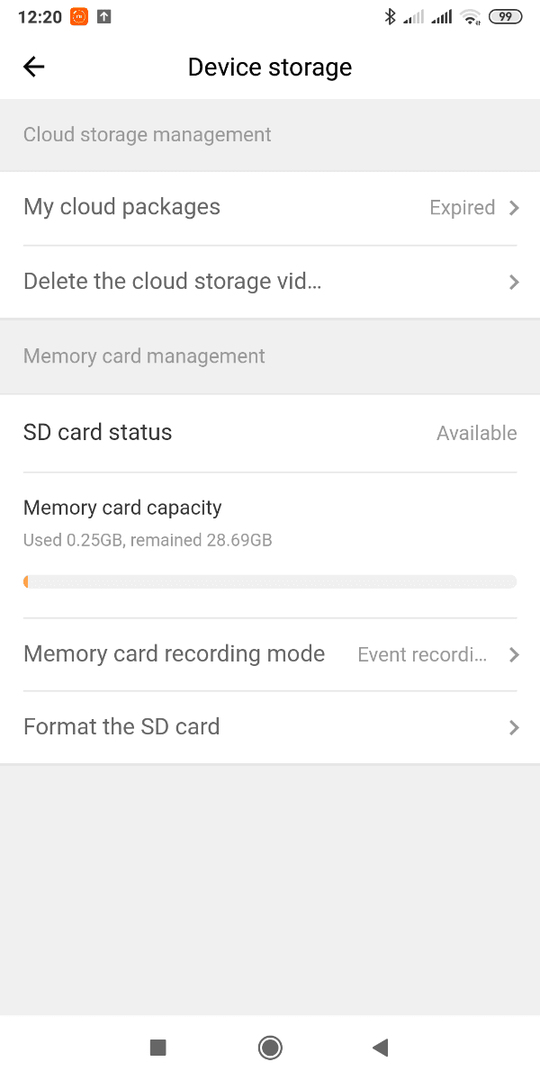Expand the Event recording mode chevron
The width and height of the screenshot is (540, 1080).
[x=514, y=654]
